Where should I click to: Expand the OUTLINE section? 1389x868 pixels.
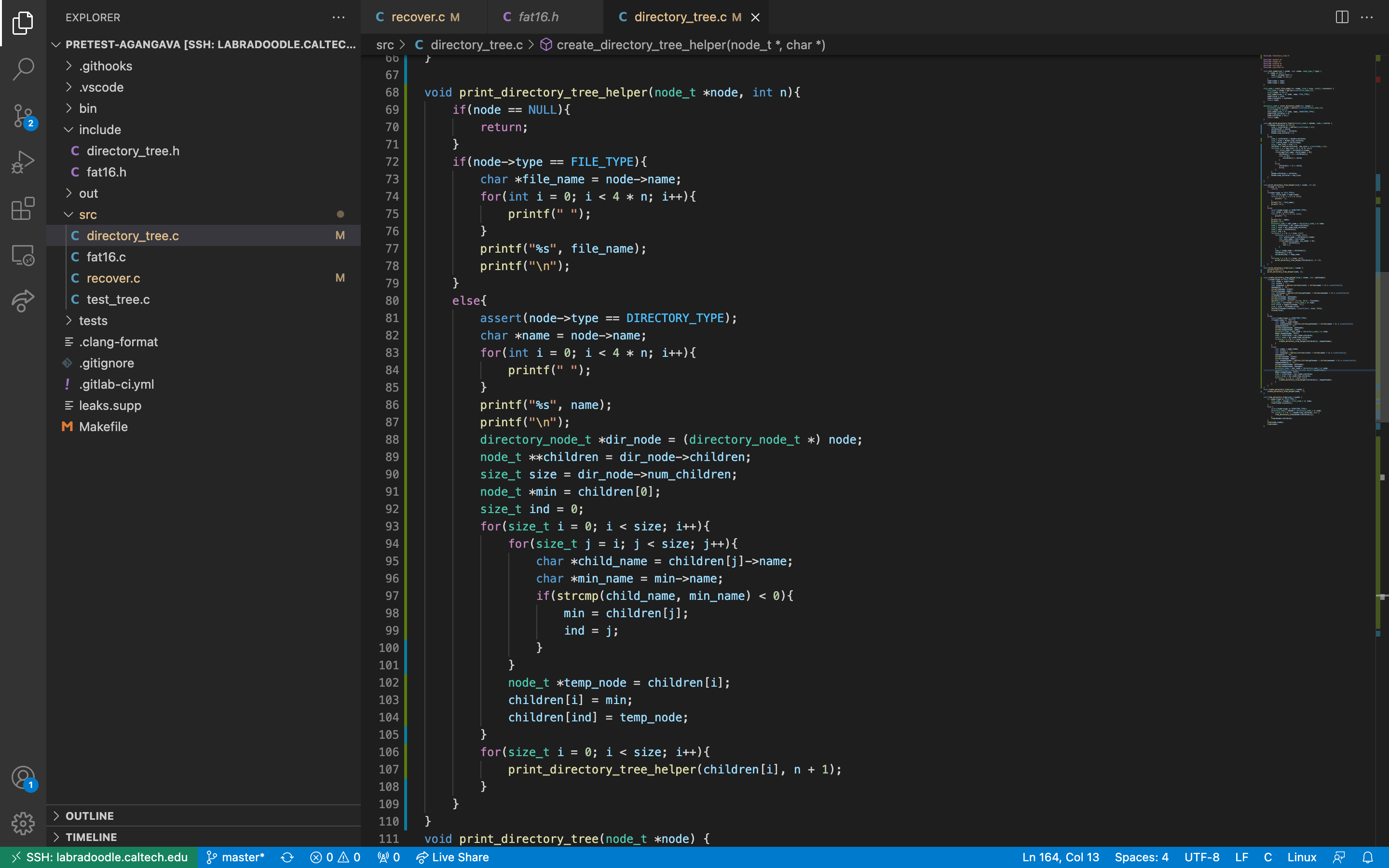tap(90, 816)
